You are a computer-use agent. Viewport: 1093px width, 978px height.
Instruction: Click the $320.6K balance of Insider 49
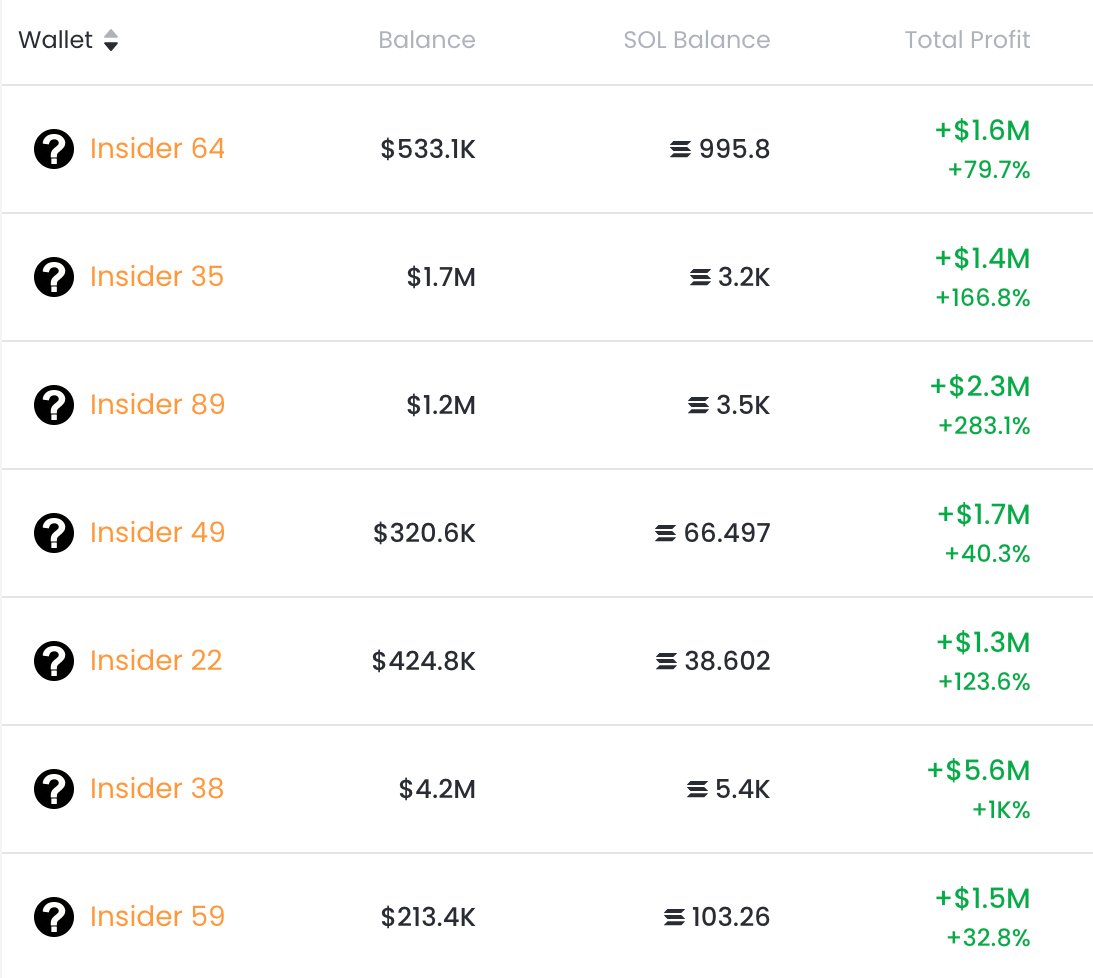click(x=424, y=533)
